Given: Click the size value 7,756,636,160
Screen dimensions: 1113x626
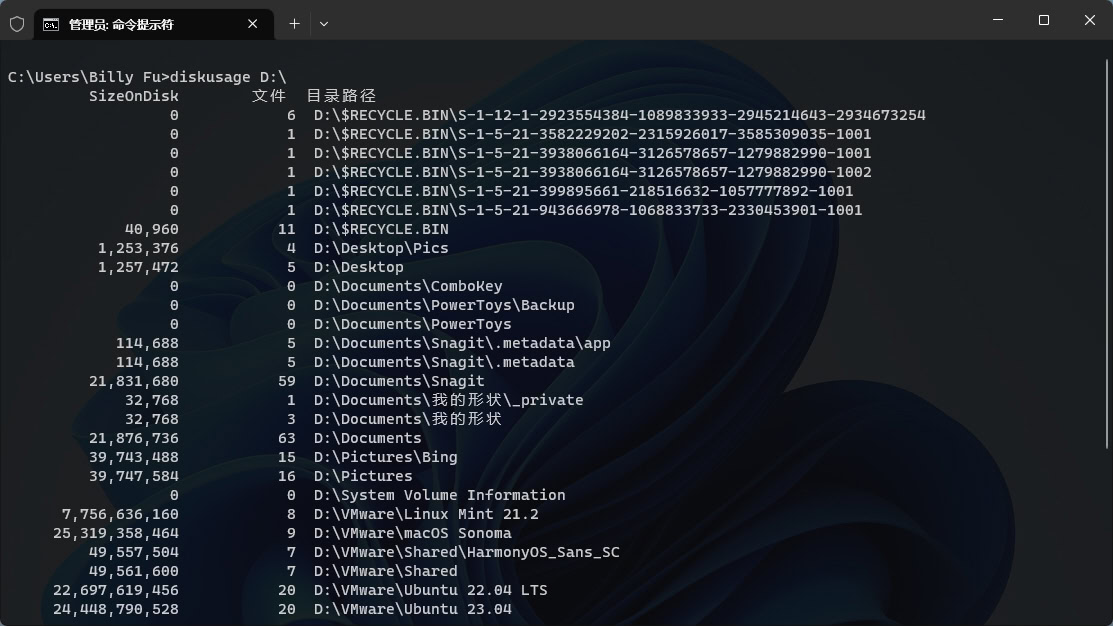Looking at the screenshot, I should point(121,515).
